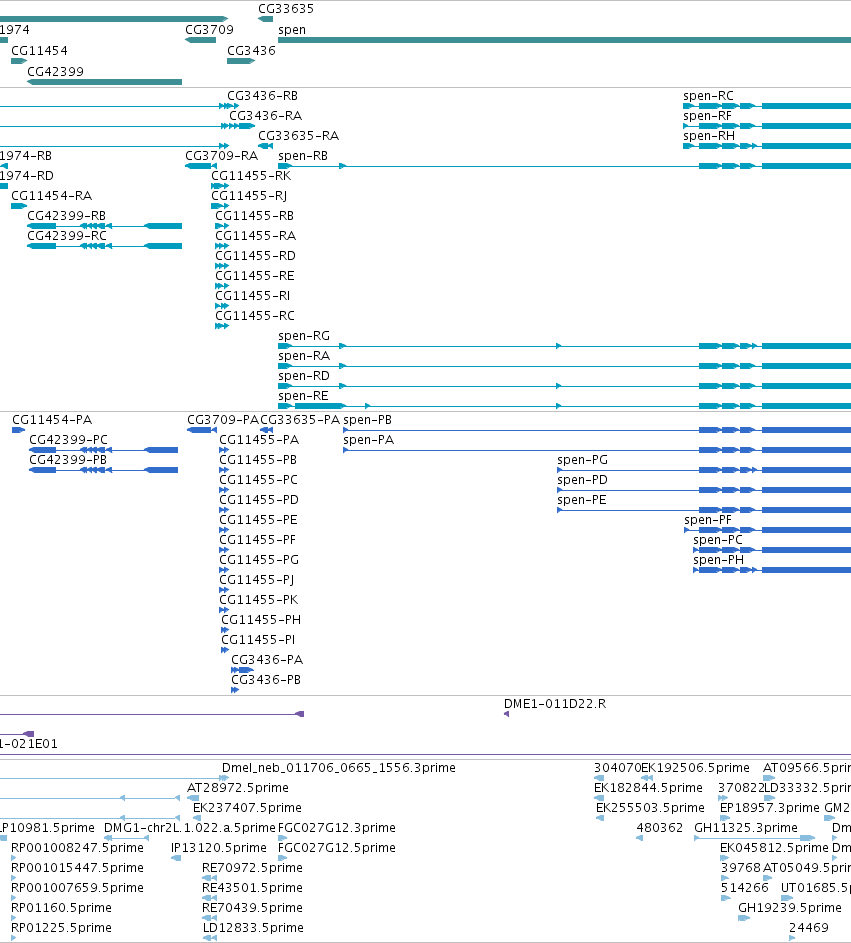Select protein CG42399-PC

coord(103,450)
